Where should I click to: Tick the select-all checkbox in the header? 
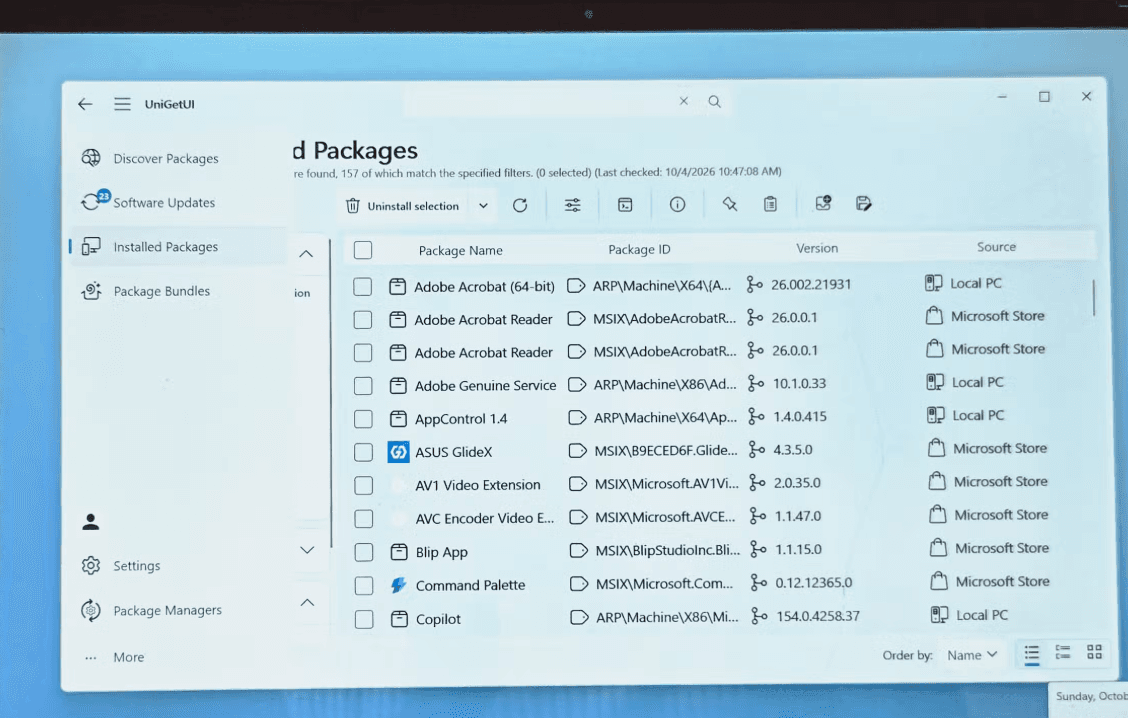click(363, 250)
